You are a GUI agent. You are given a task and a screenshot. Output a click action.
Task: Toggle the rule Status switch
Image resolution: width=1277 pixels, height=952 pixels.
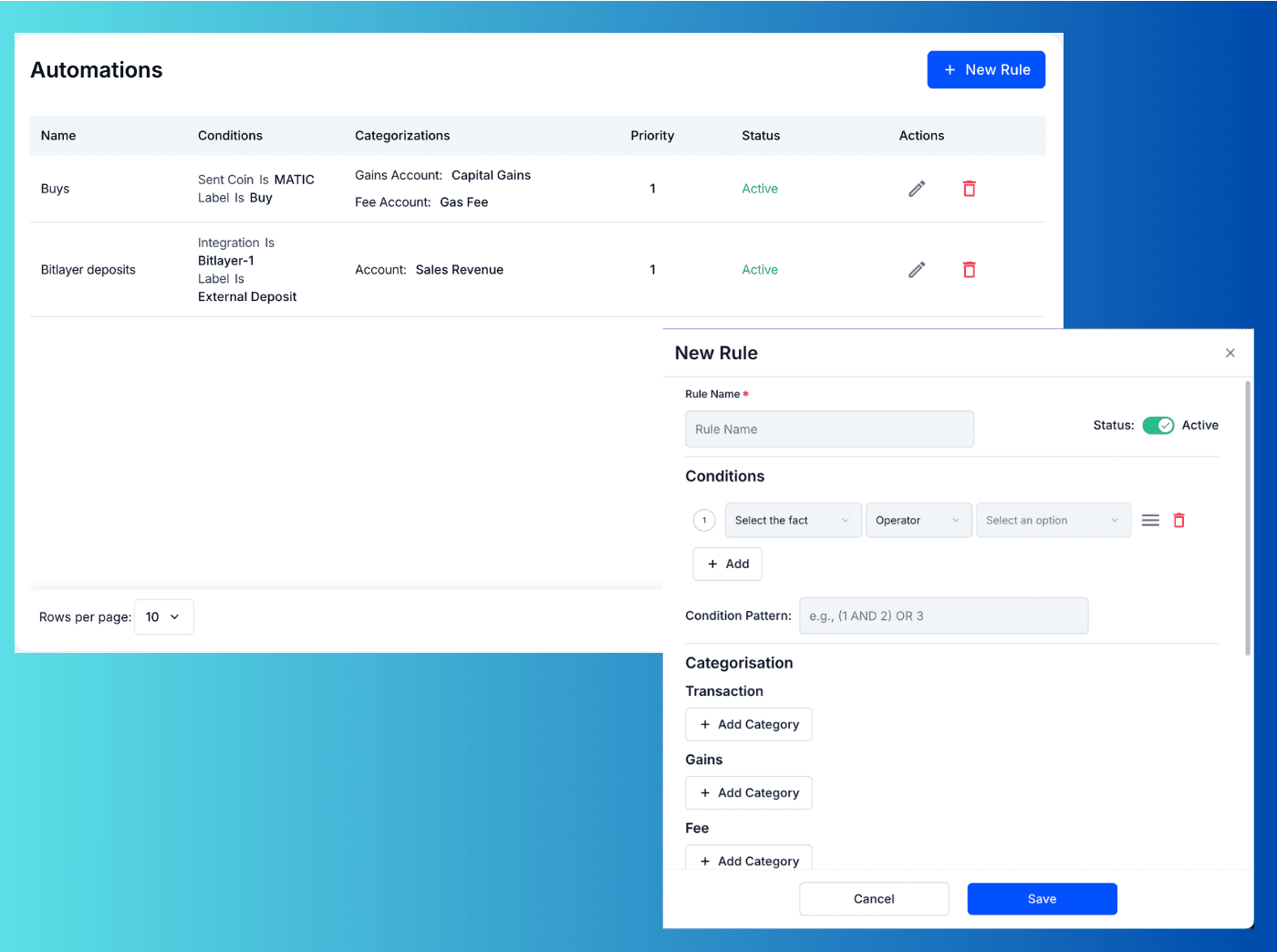(1158, 426)
